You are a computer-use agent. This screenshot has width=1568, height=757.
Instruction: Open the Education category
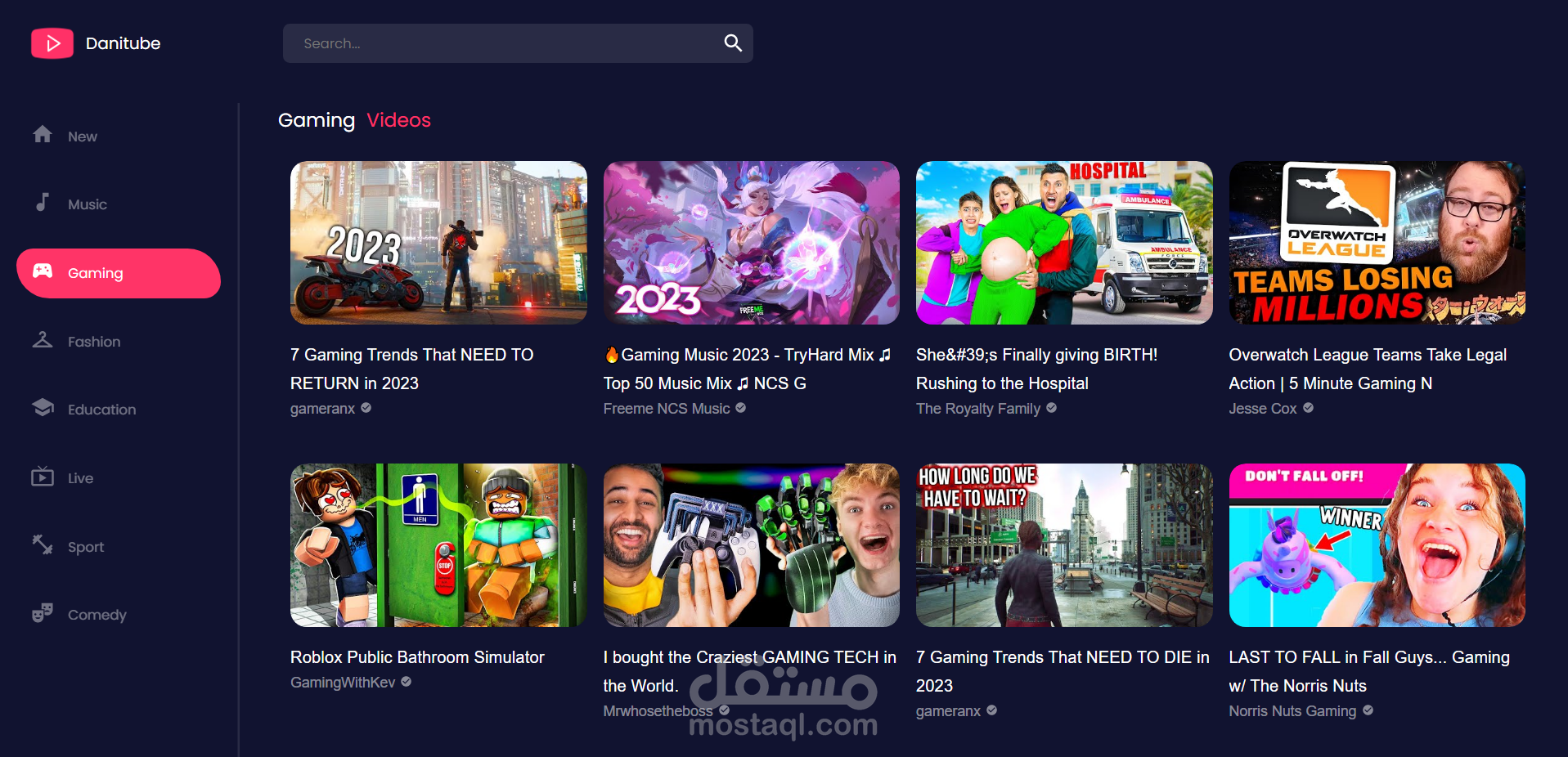click(119, 410)
